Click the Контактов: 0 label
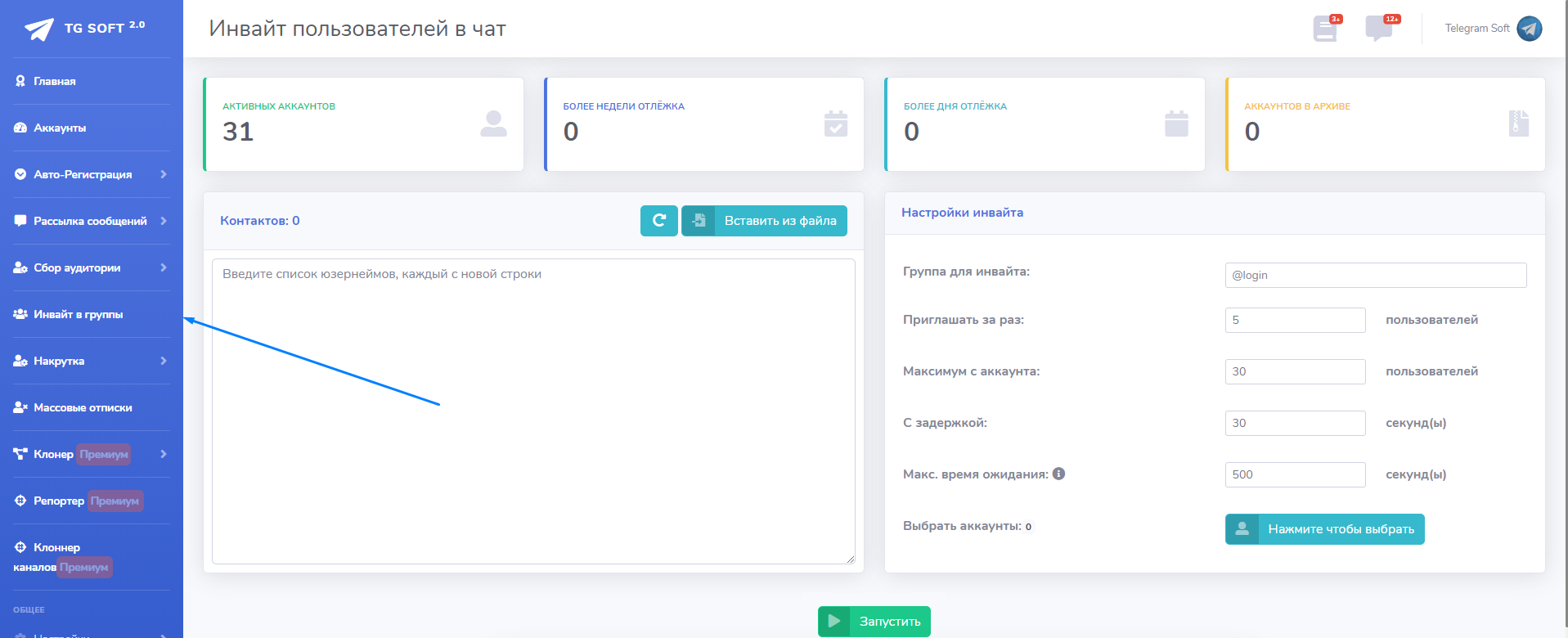 click(x=260, y=221)
